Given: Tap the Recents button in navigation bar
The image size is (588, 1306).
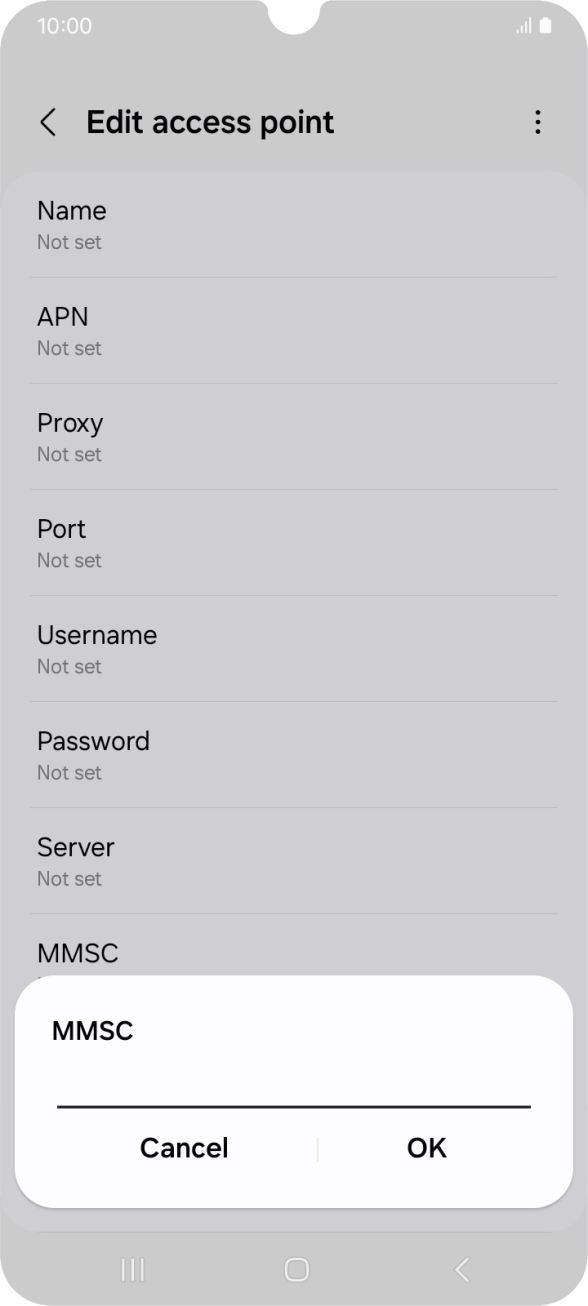Looking at the screenshot, I should click(131, 1269).
